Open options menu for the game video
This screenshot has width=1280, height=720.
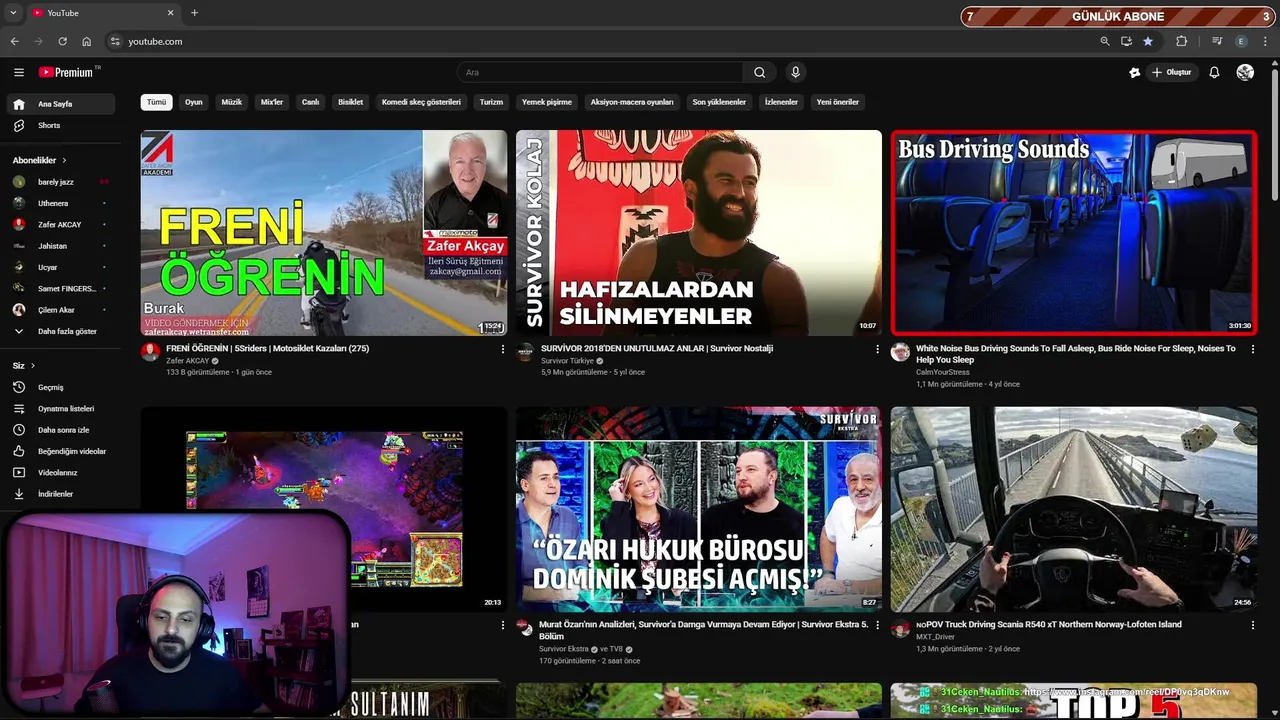[502, 625]
